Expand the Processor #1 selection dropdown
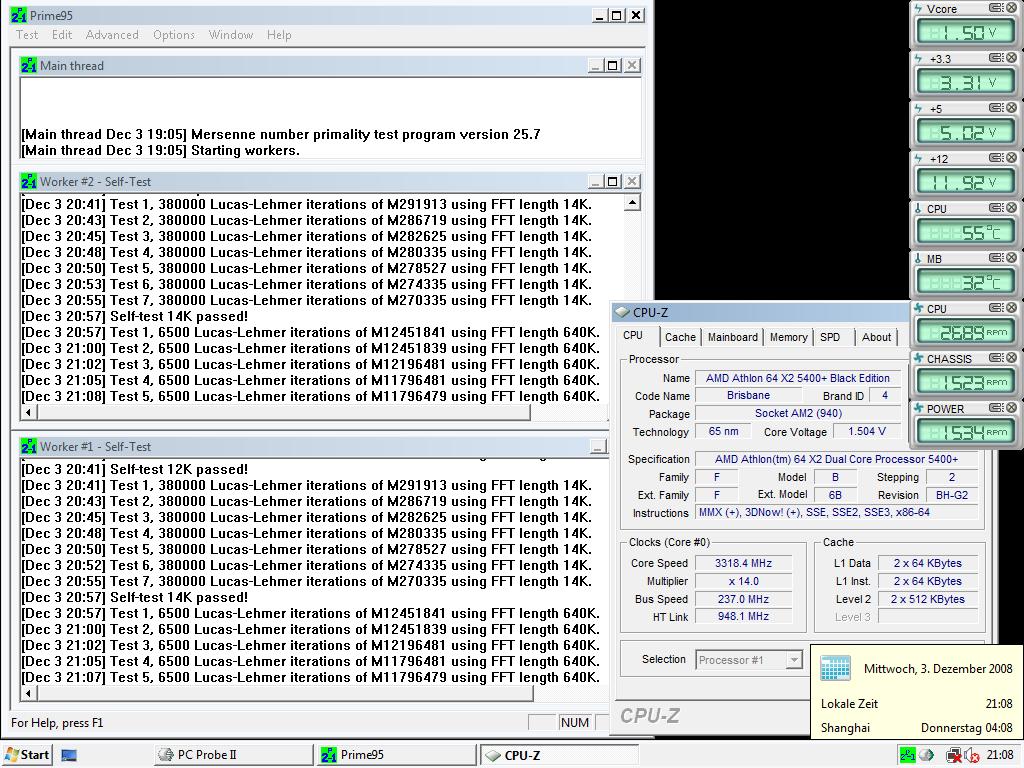 793,660
